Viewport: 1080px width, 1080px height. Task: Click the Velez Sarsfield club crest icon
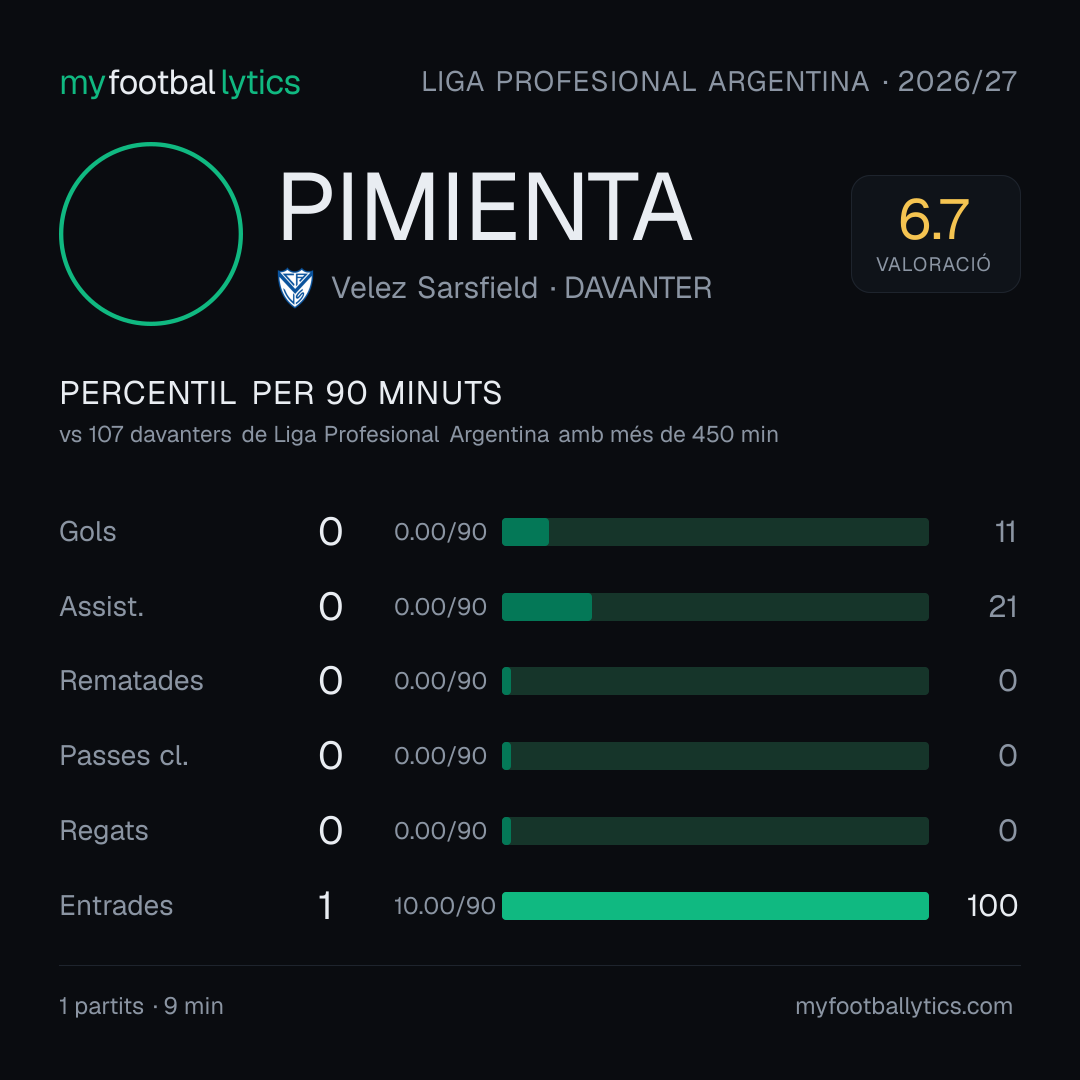pos(295,288)
